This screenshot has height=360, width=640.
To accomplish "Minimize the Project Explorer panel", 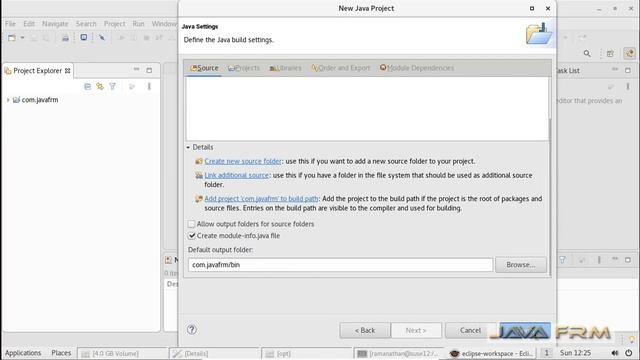I will [136, 70].
